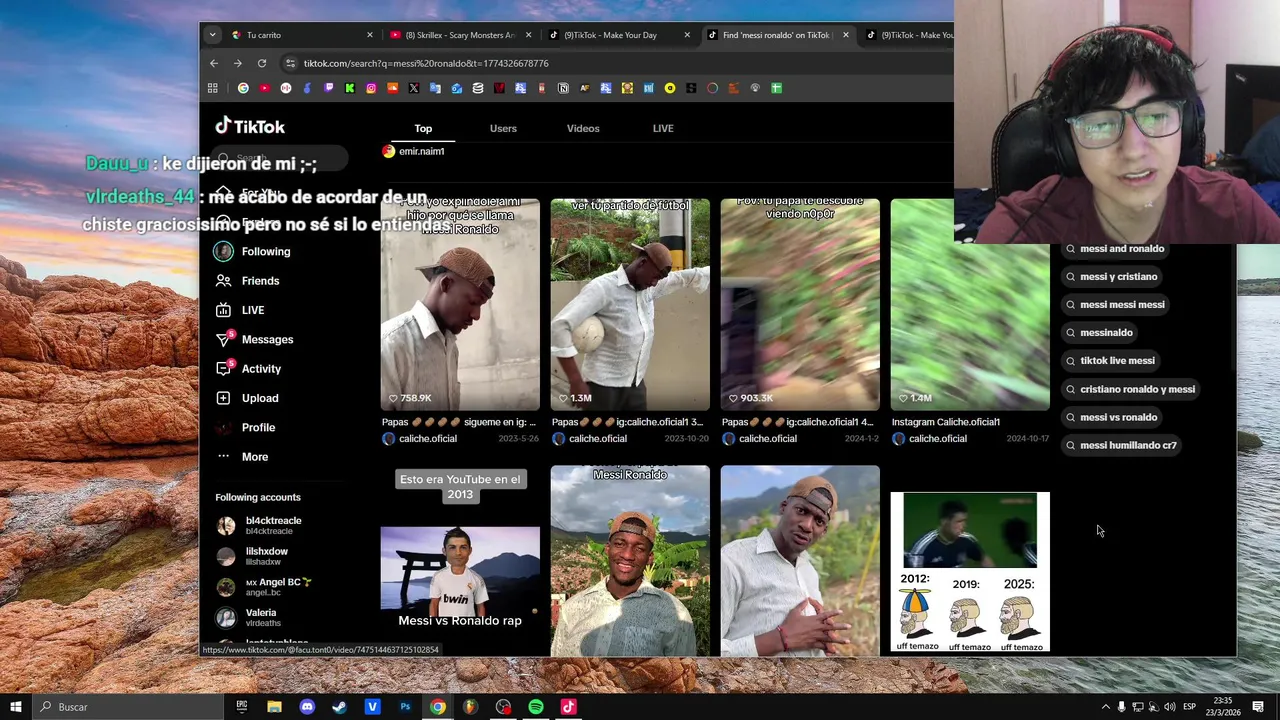Open the bookmarks apps grid icon
Screen dimensions: 1280x720
pos(212,88)
